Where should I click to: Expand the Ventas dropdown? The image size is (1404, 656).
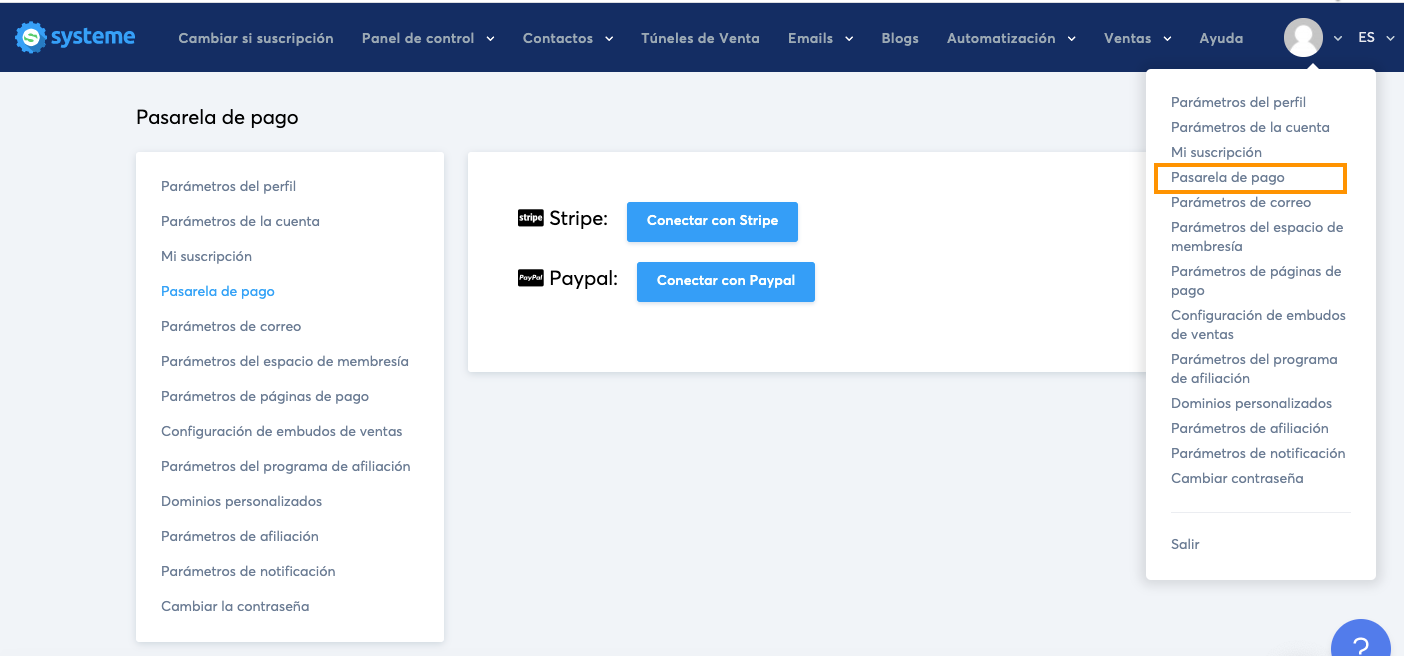[1137, 38]
